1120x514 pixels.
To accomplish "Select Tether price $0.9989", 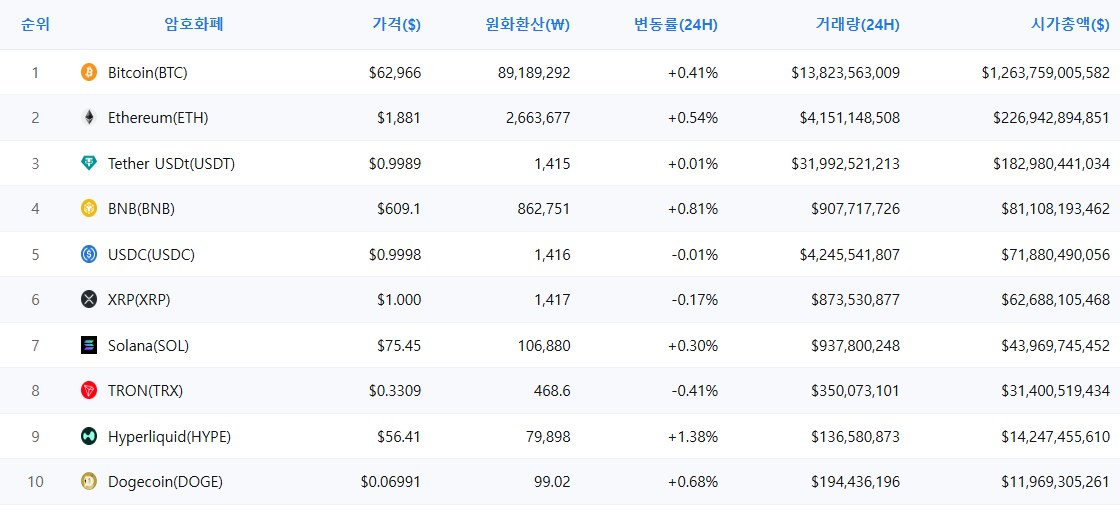I will click(x=395, y=163).
